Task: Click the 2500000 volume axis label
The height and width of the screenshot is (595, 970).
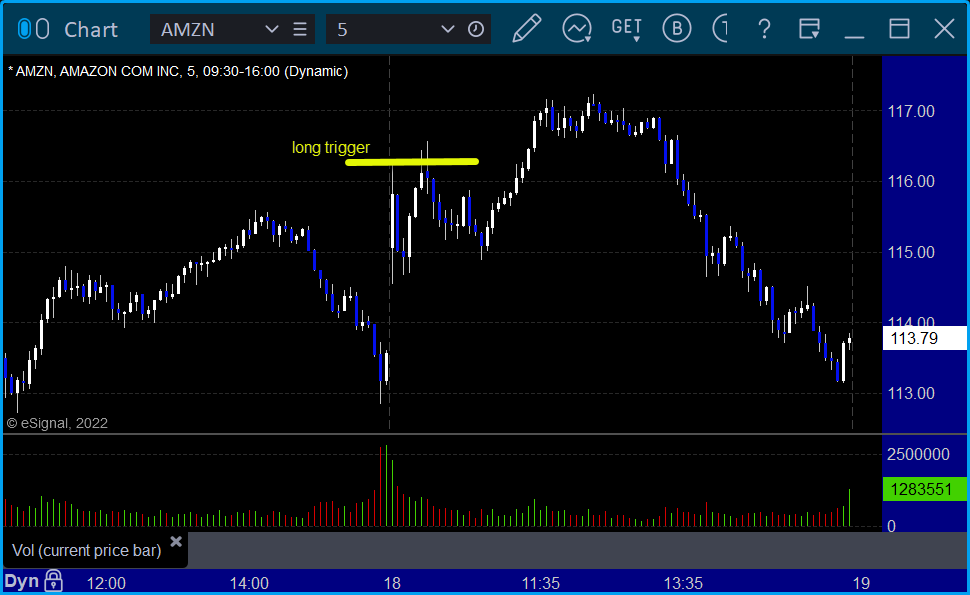Action: pos(918,455)
